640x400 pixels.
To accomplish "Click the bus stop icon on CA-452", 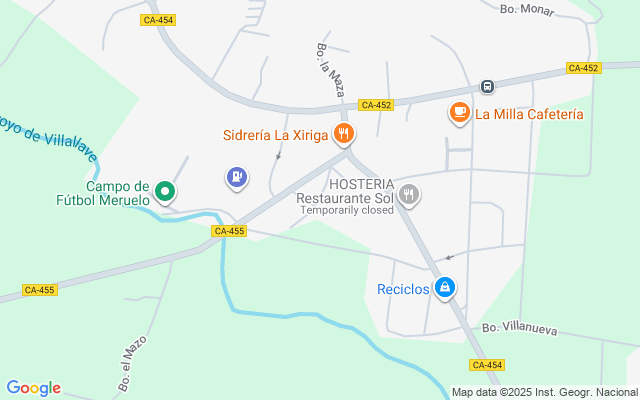I will (x=487, y=87).
